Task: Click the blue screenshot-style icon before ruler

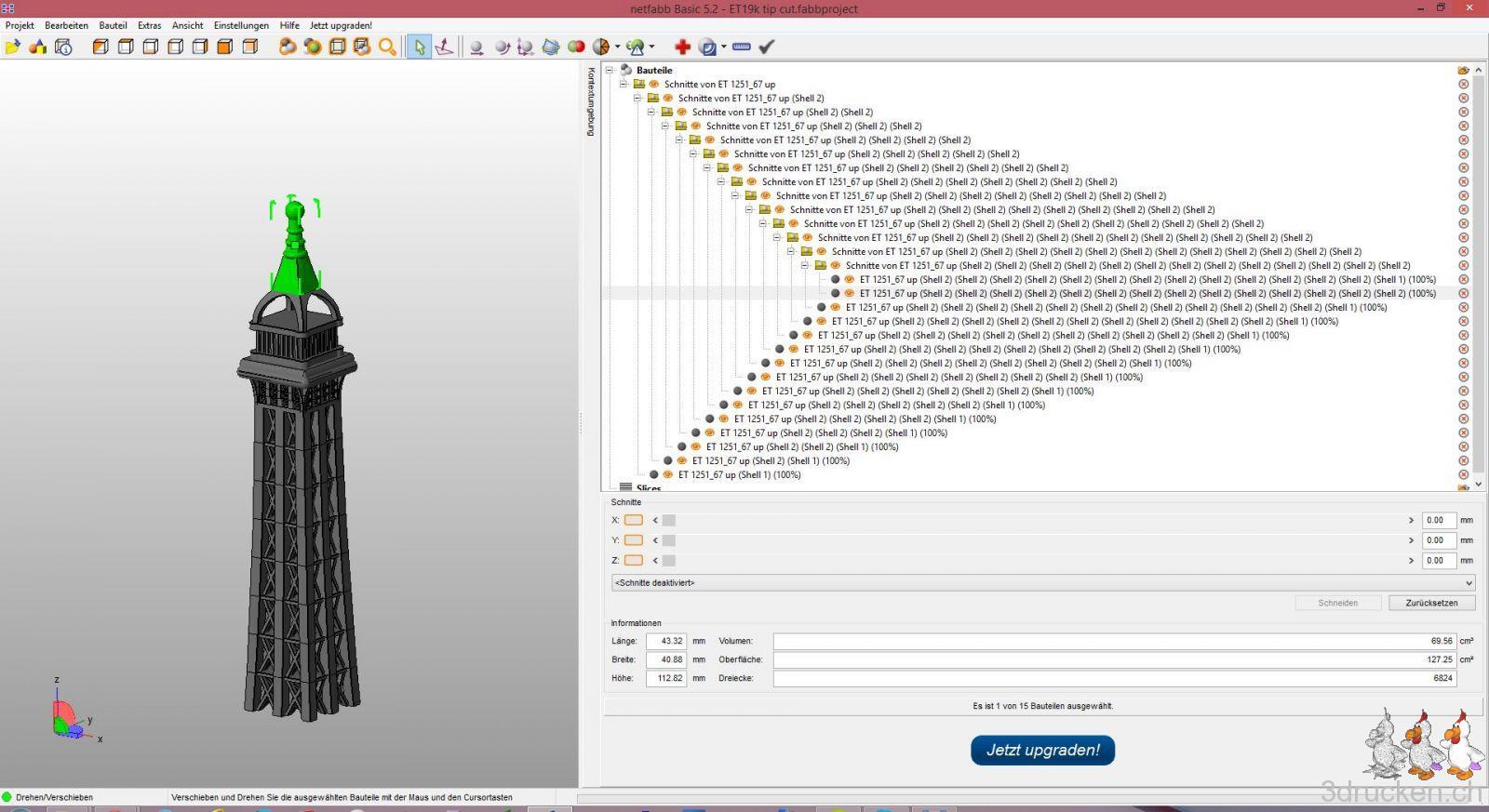Action: [707, 47]
